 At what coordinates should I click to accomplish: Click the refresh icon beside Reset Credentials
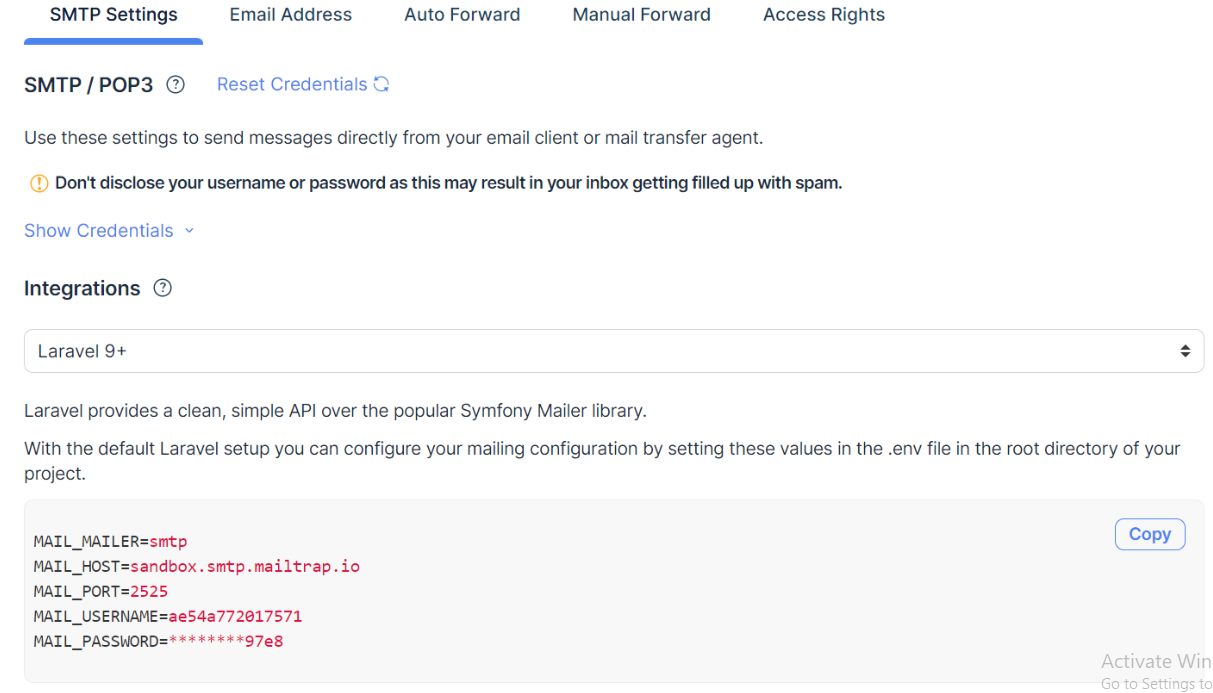(381, 84)
